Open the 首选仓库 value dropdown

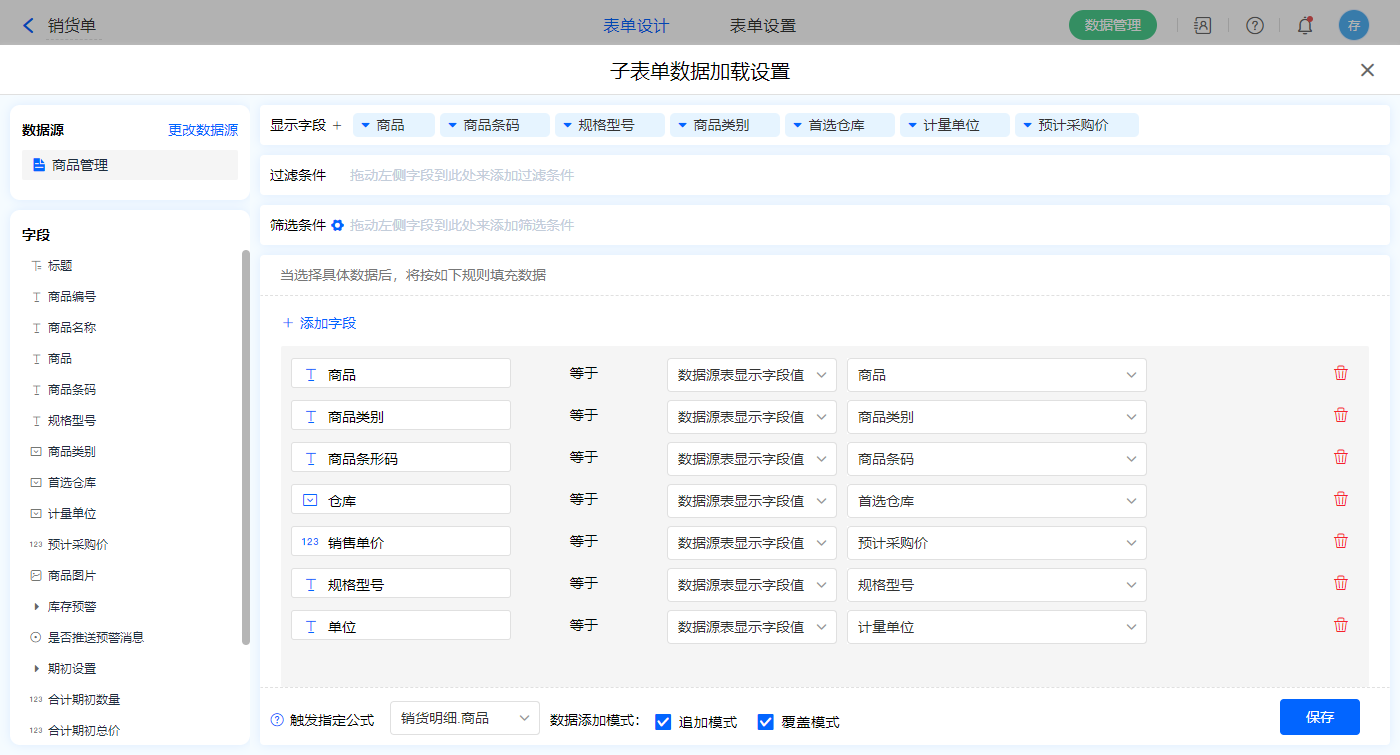click(995, 501)
